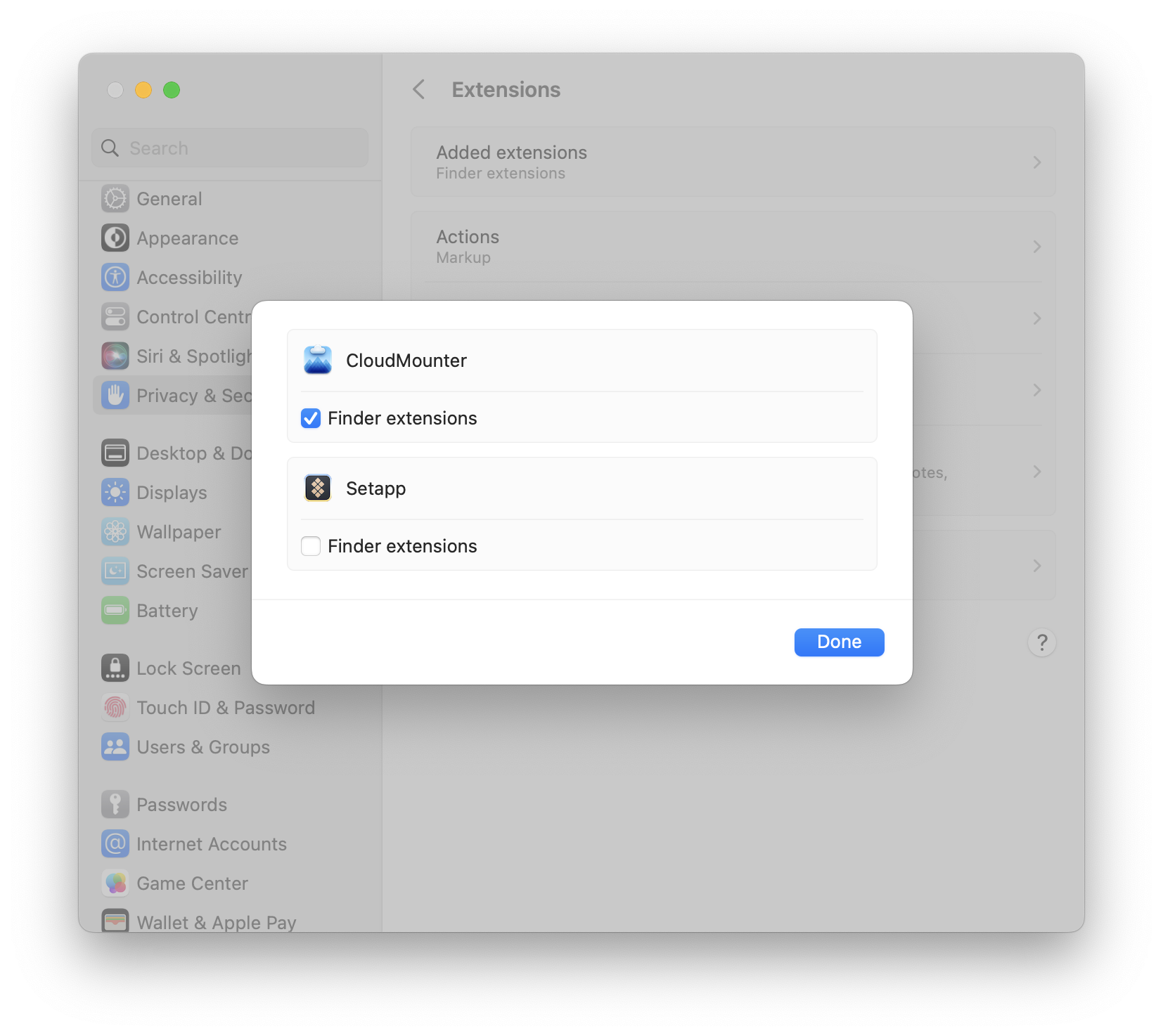Open Appearance settings via its icon

(115, 238)
